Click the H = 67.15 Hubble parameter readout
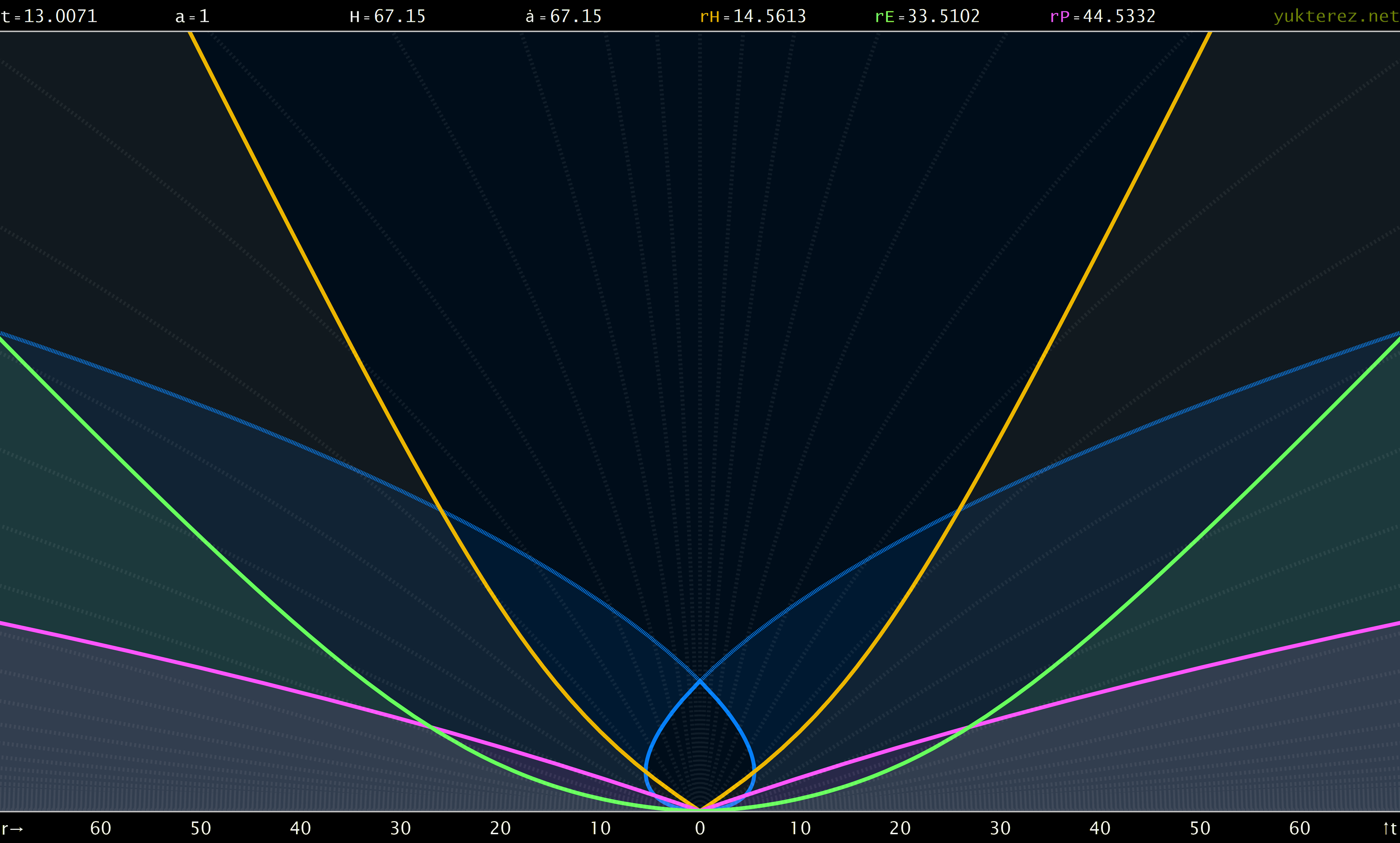The image size is (1400, 843). click(387, 16)
